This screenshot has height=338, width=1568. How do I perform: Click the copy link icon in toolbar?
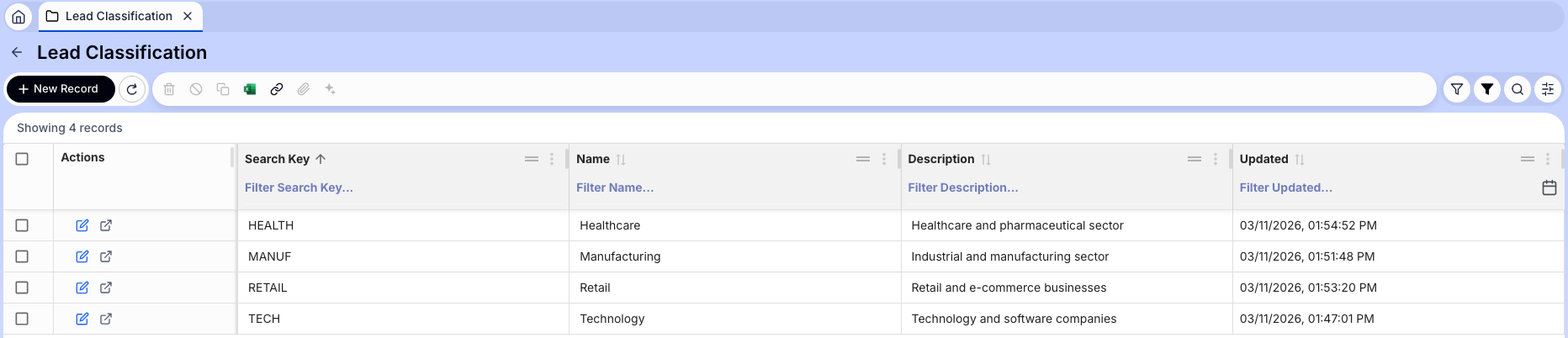[277, 89]
